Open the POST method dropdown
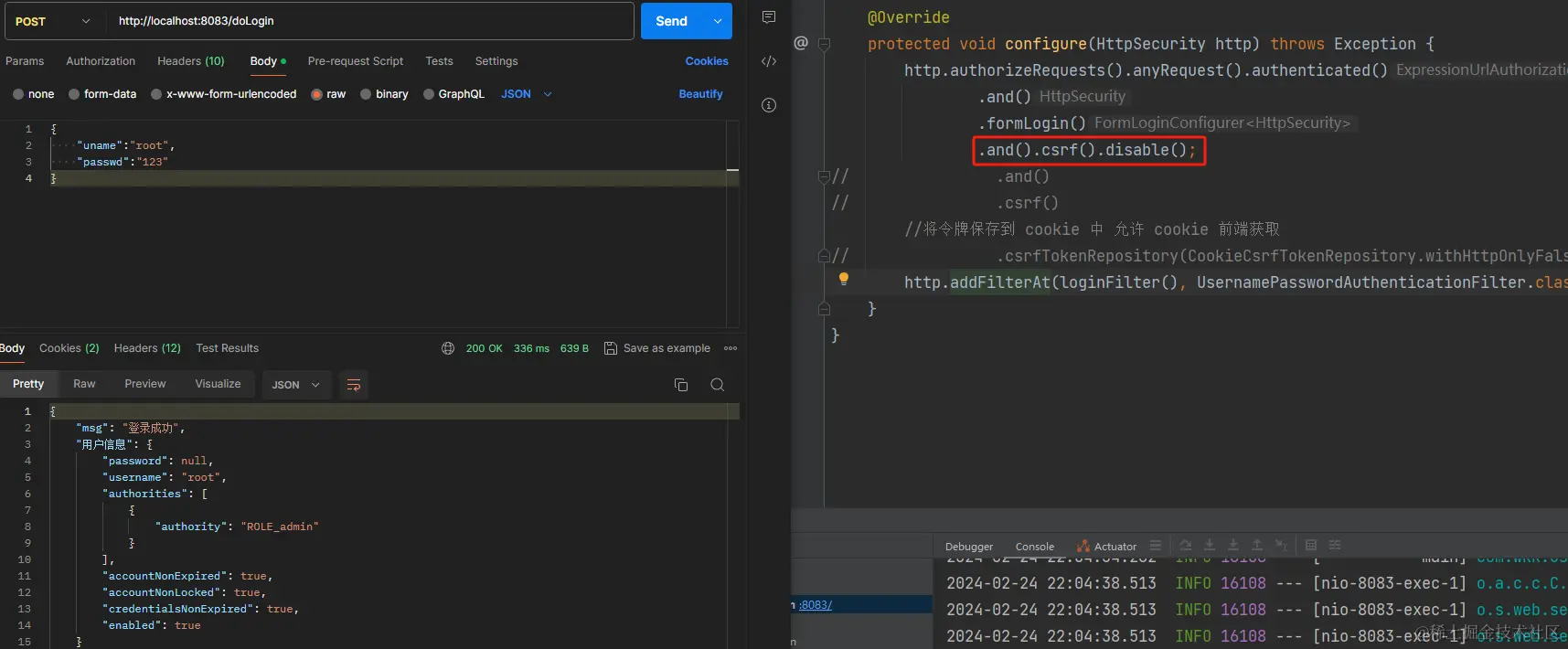 (x=51, y=21)
